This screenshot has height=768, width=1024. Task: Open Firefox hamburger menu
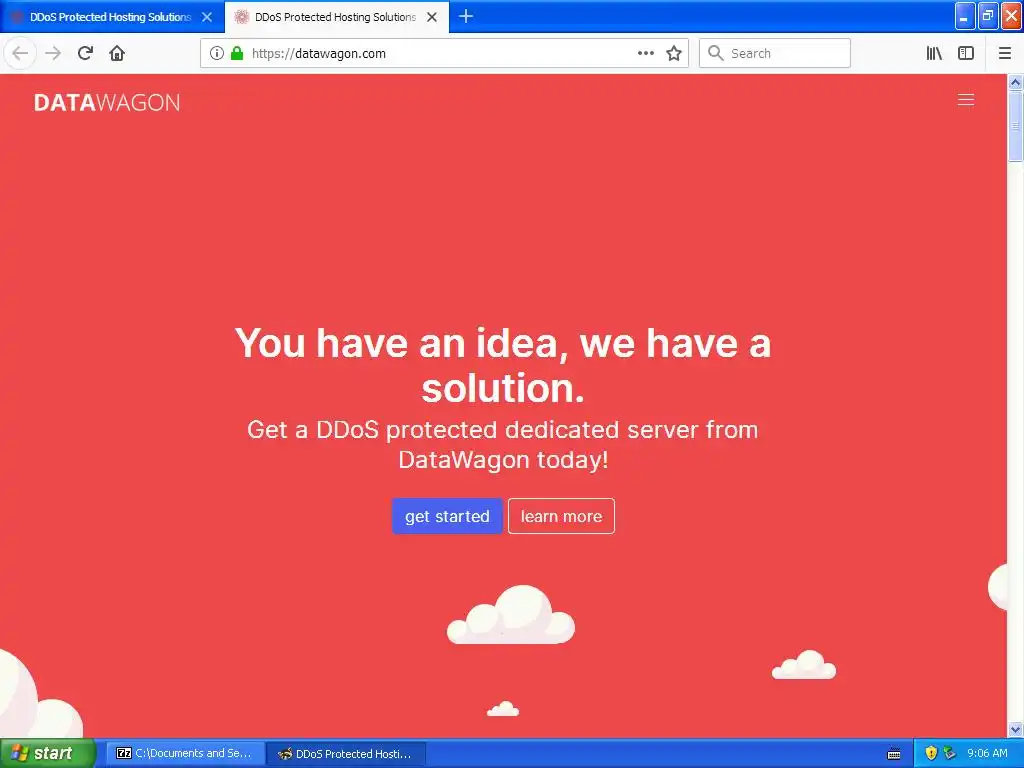click(1005, 54)
